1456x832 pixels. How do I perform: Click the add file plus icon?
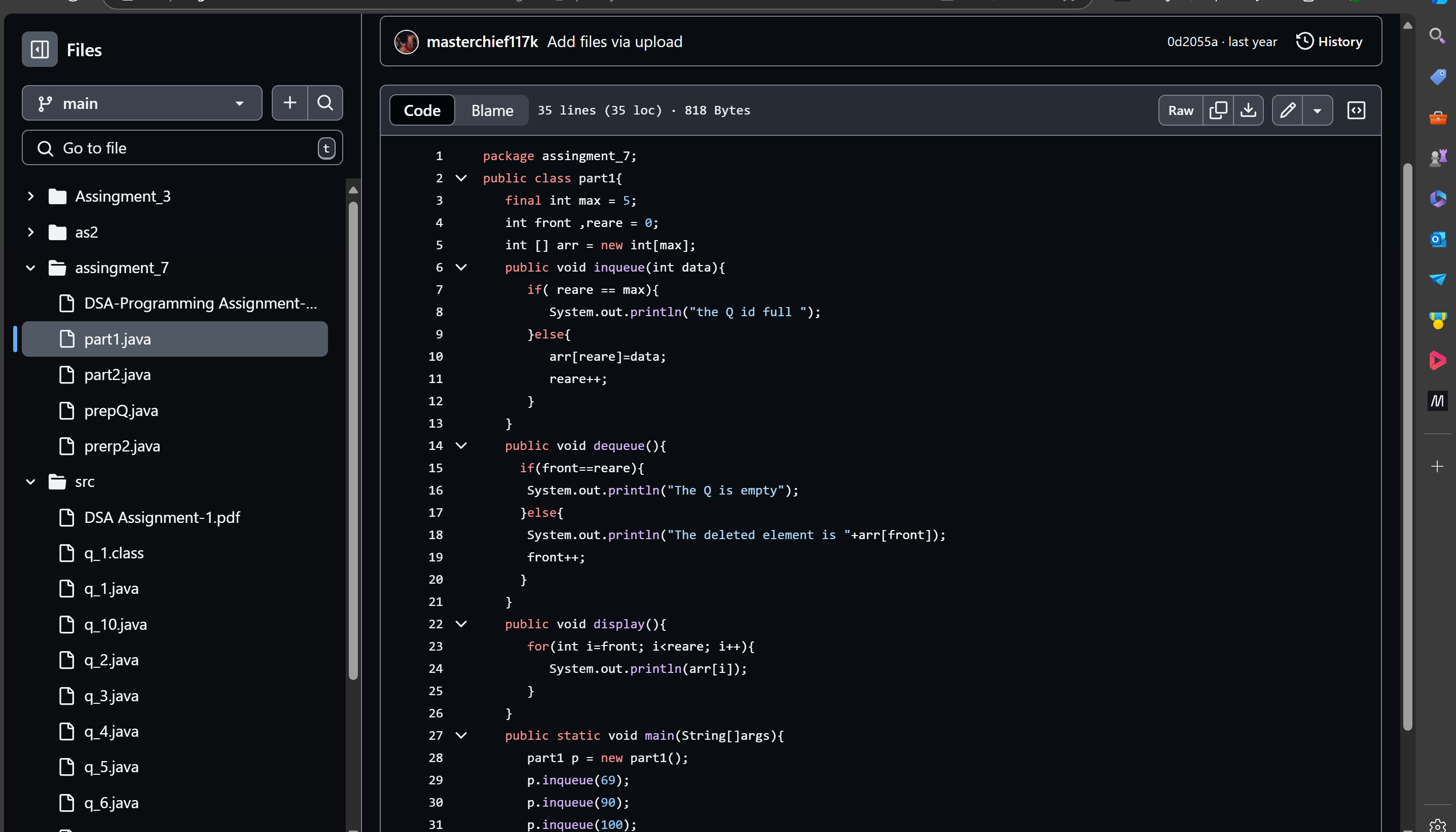[290, 103]
